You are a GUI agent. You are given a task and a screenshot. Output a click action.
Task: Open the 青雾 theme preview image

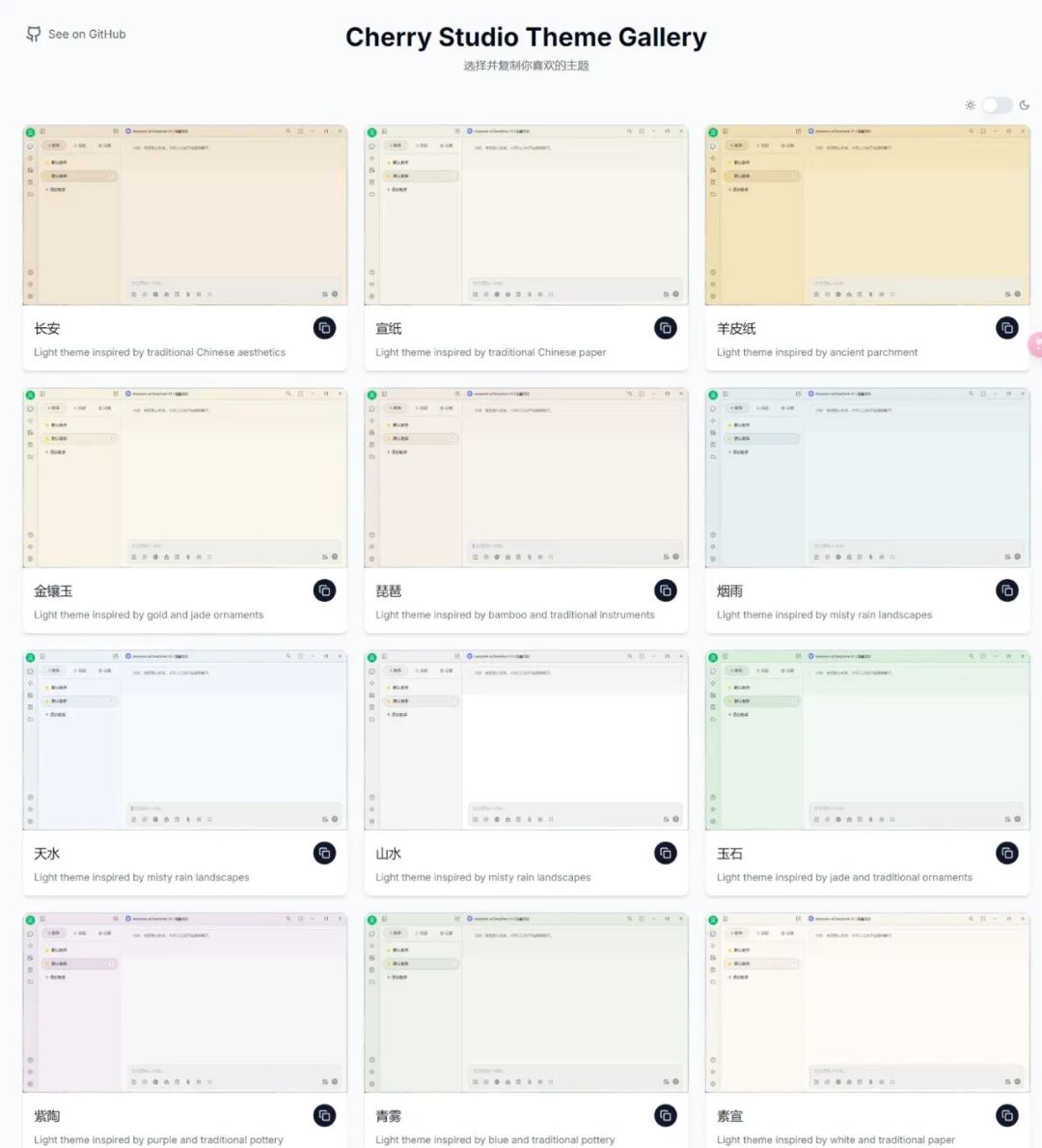(x=527, y=1003)
